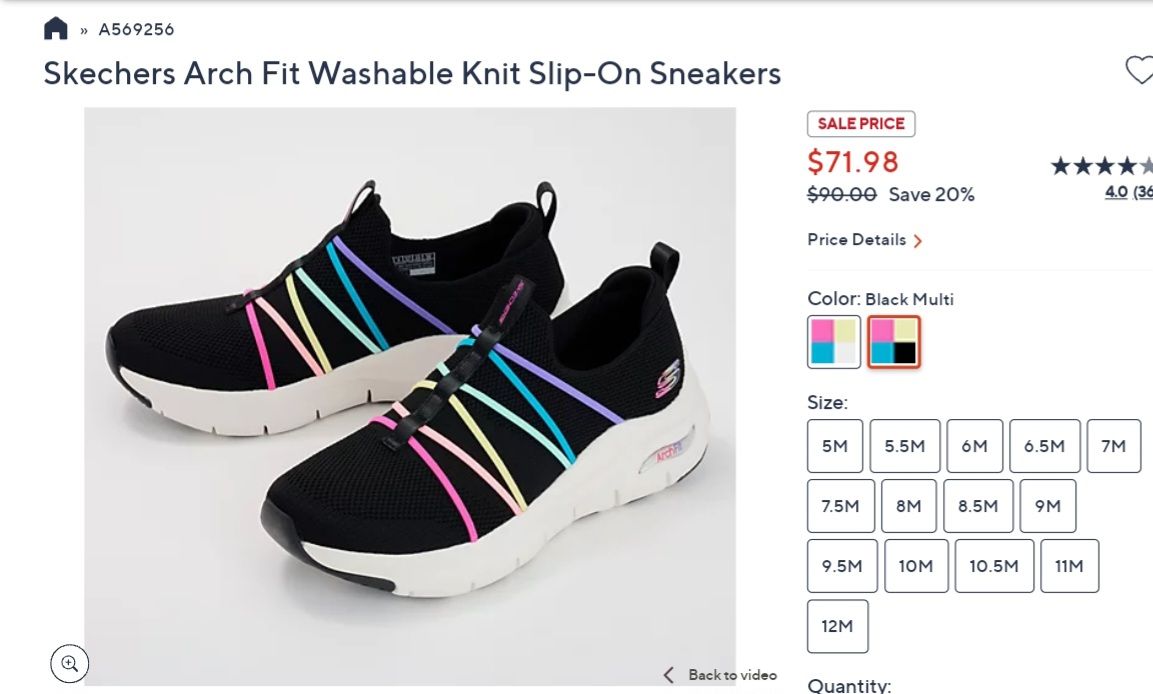Select size 9M
Viewport: 1153px width, 694px height.
point(1048,506)
